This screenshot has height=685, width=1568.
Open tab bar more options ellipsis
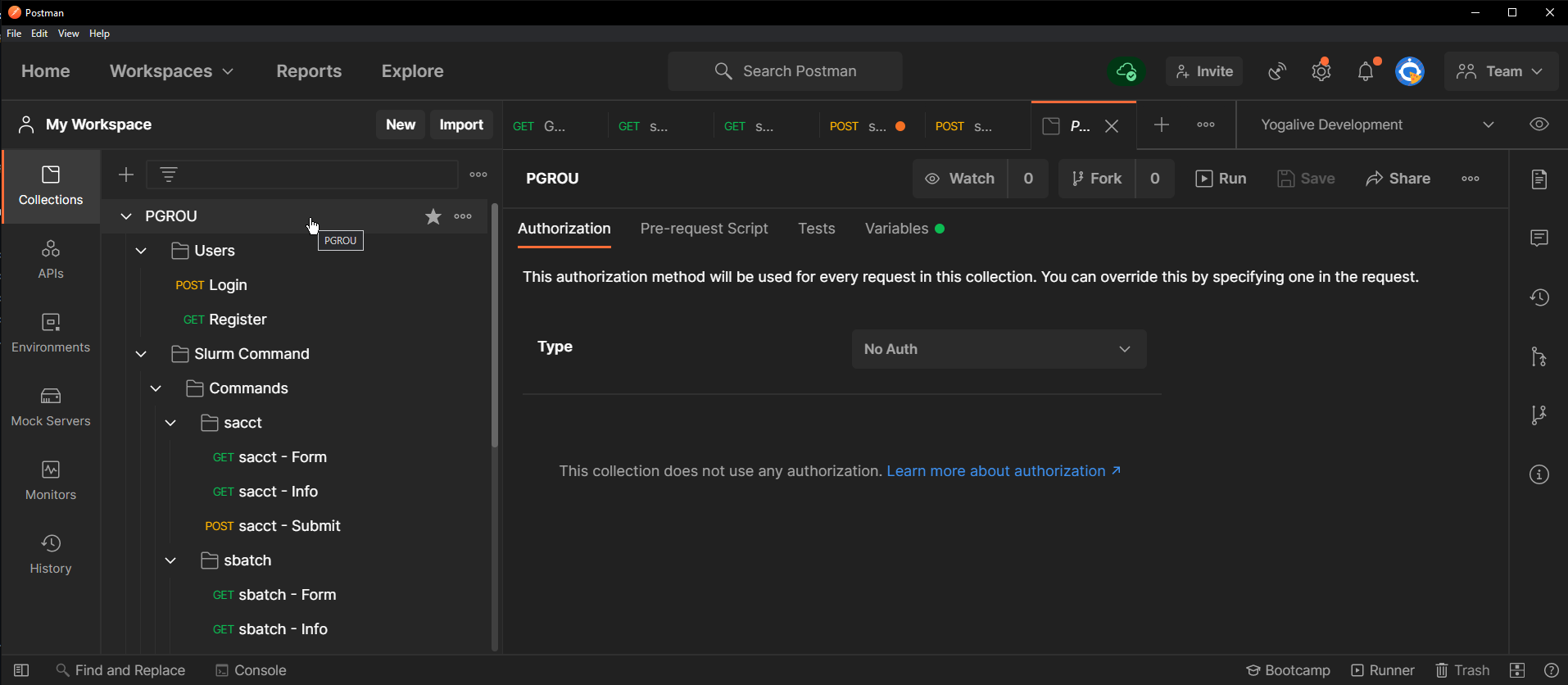tap(1206, 125)
